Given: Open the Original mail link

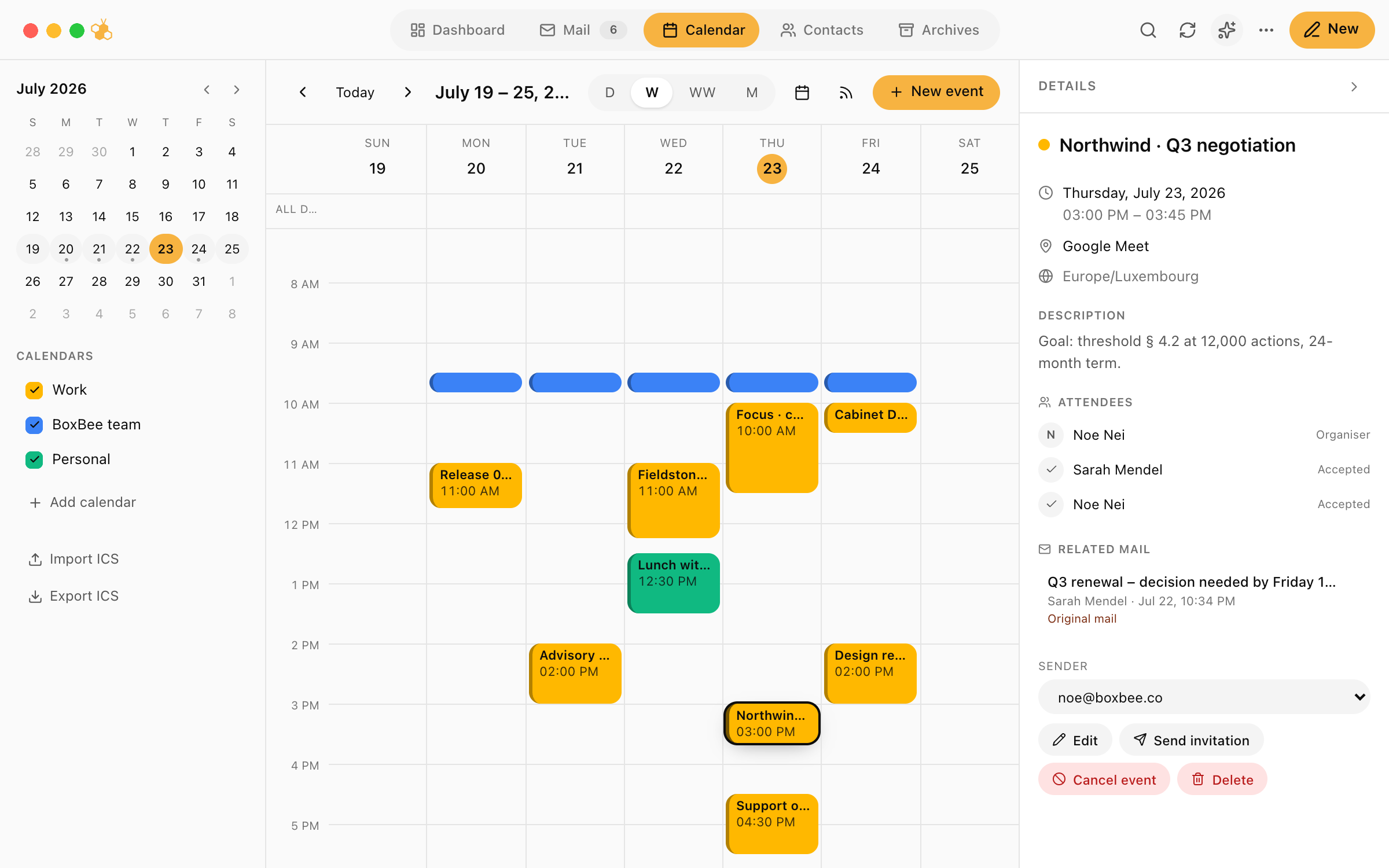Looking at the screenshot, I should (x=1082, y=619).
